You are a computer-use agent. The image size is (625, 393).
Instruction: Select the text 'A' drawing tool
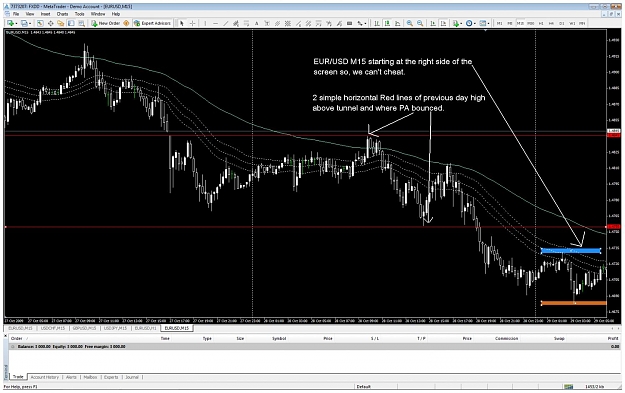[x=256, y=23]
